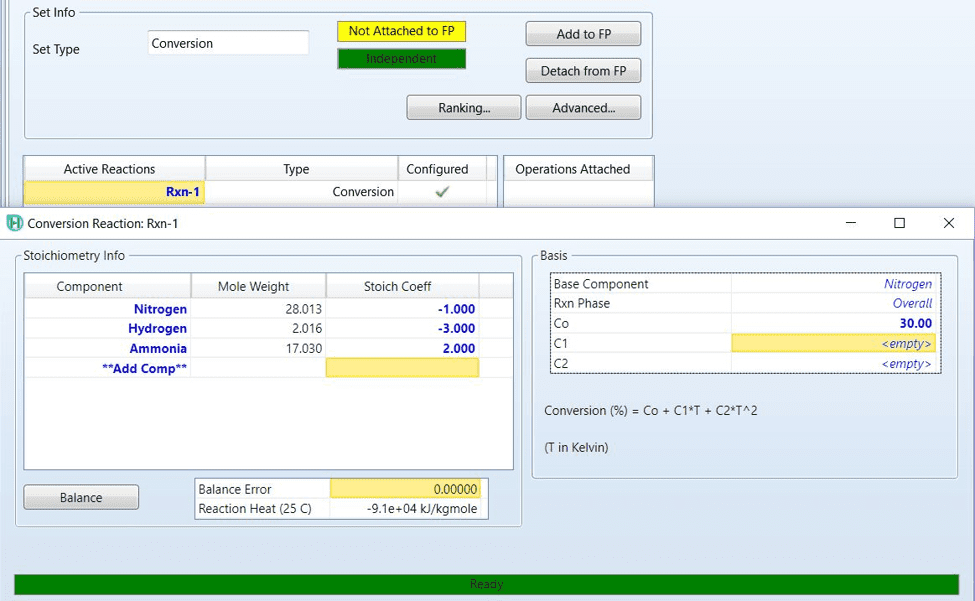Select the Nitrogen component row

tap(108, 309)
